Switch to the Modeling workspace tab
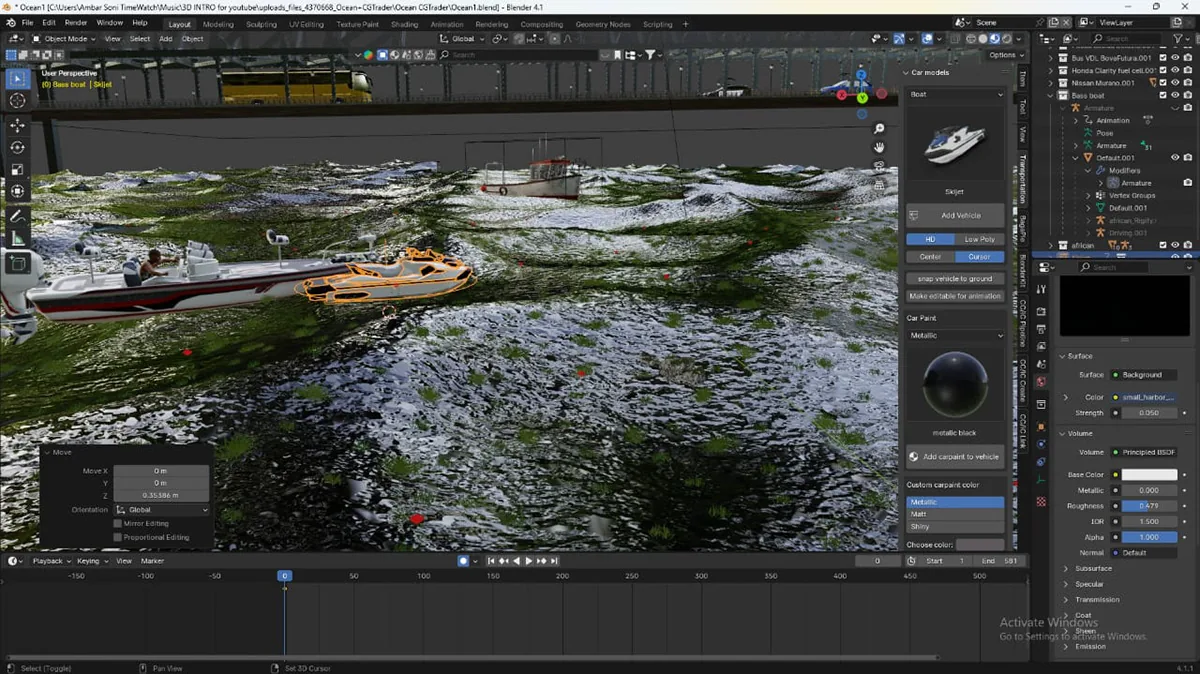 [218, 24]
